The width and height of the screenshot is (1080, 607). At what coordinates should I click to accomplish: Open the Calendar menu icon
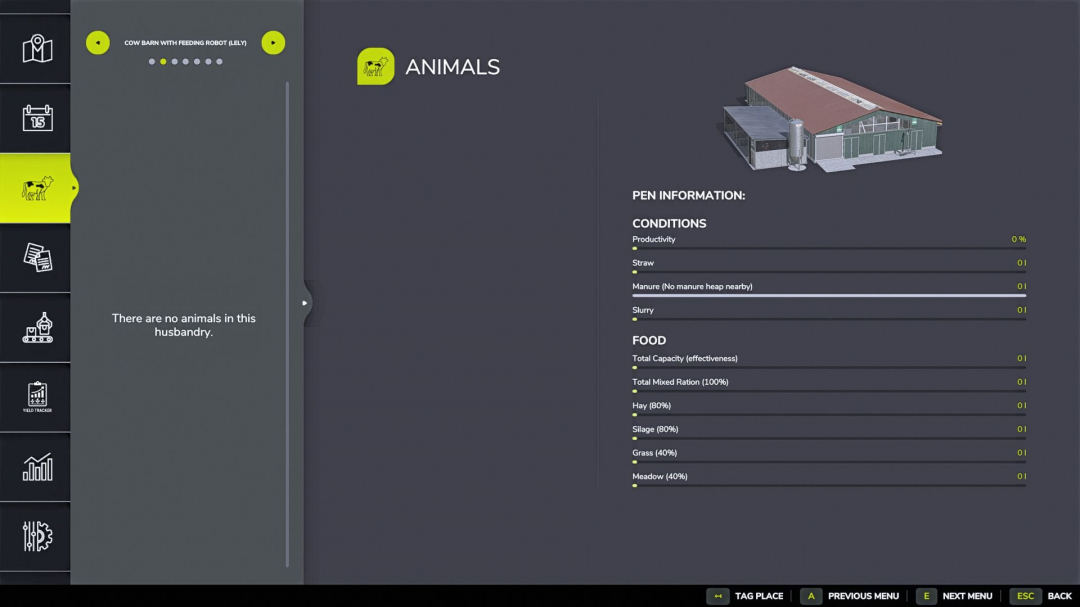tap(37, 118)
